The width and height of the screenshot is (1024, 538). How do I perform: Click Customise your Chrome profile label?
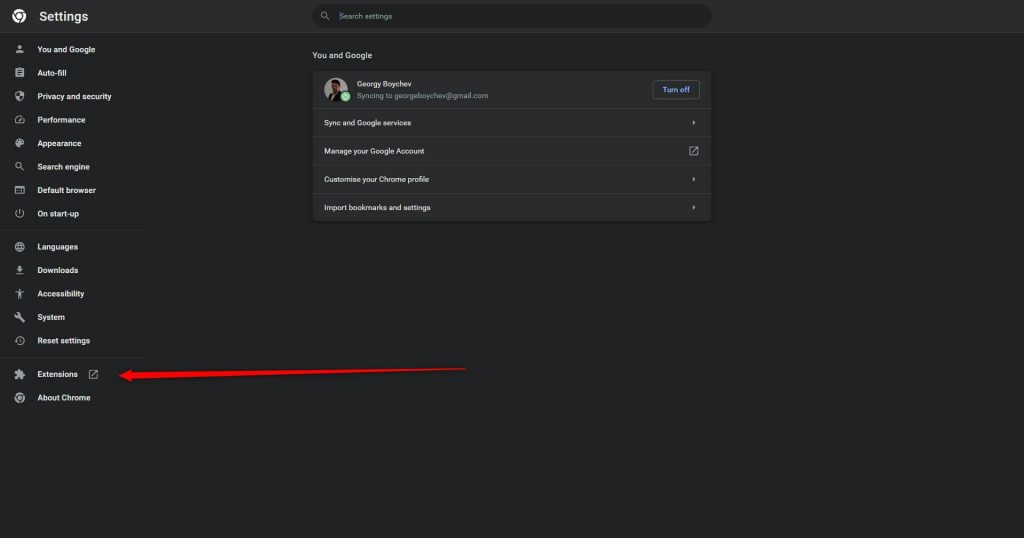[376, 179]
